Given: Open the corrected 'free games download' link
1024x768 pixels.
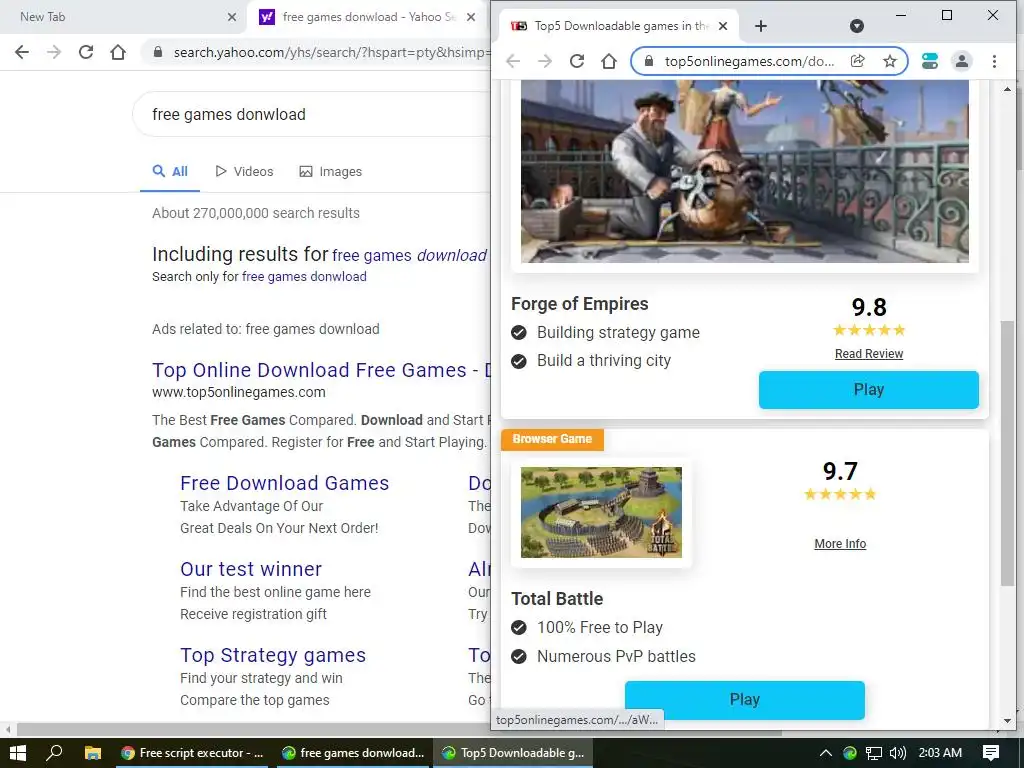Looking at the screenshot, I should tap(409, 255).
